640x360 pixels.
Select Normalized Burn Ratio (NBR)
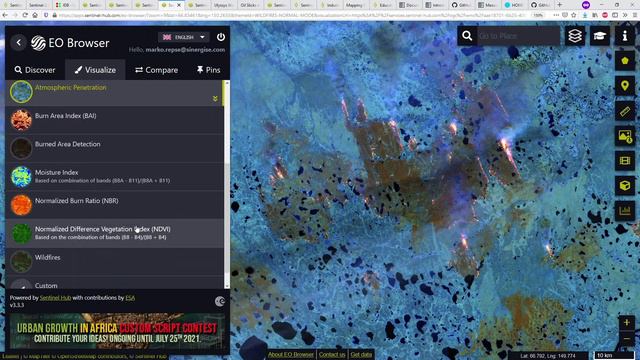pos(114,205)
